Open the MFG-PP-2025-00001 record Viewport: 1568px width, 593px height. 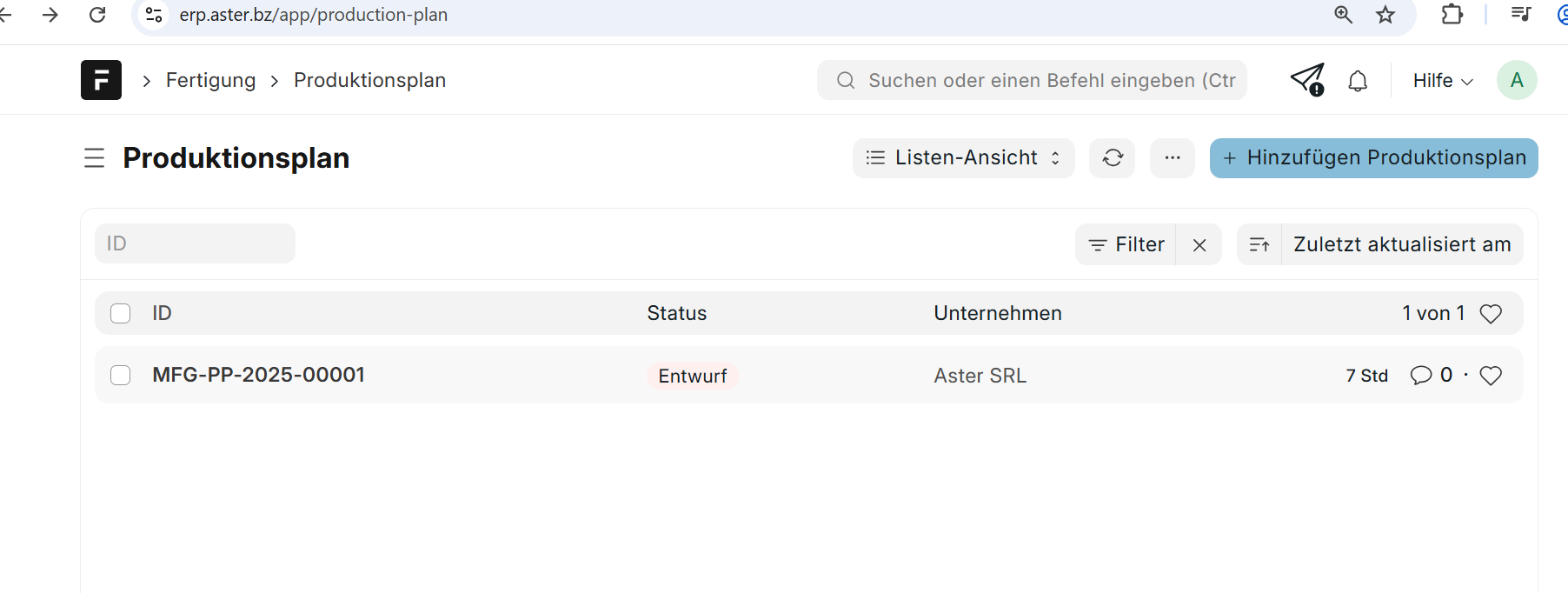coord(258,375)
